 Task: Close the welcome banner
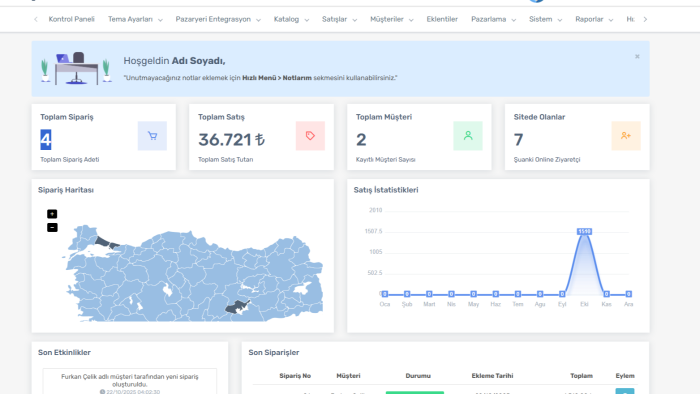(637, 56)
